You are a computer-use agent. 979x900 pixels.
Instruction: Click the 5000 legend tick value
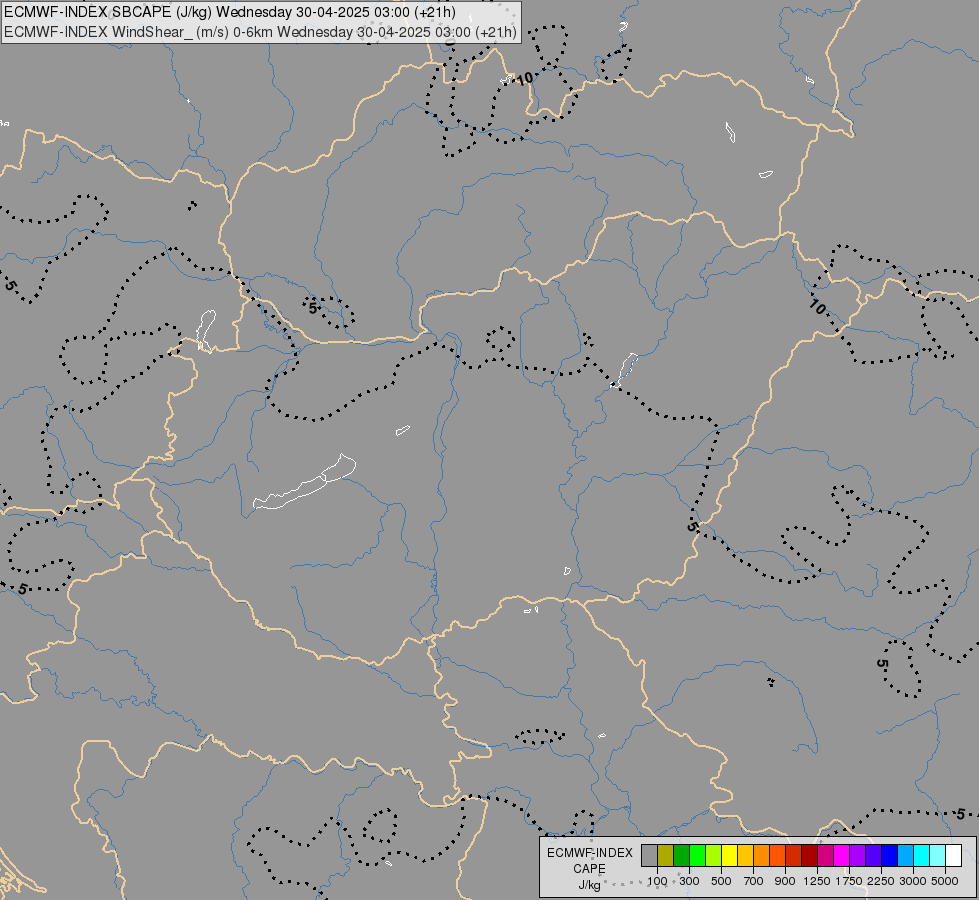point(945,881)
